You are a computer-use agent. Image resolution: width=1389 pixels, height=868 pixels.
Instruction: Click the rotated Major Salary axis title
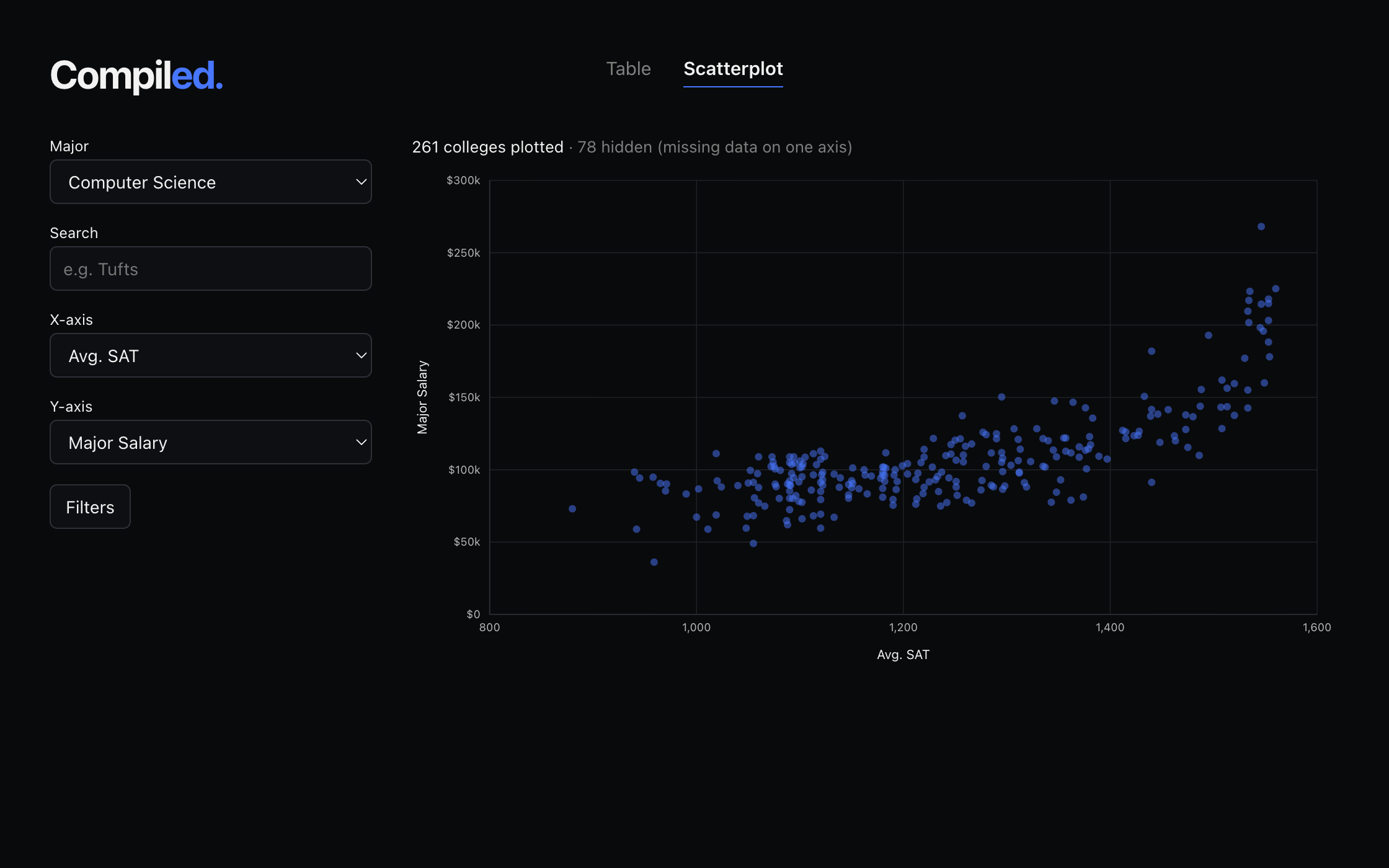pos(422,397)
